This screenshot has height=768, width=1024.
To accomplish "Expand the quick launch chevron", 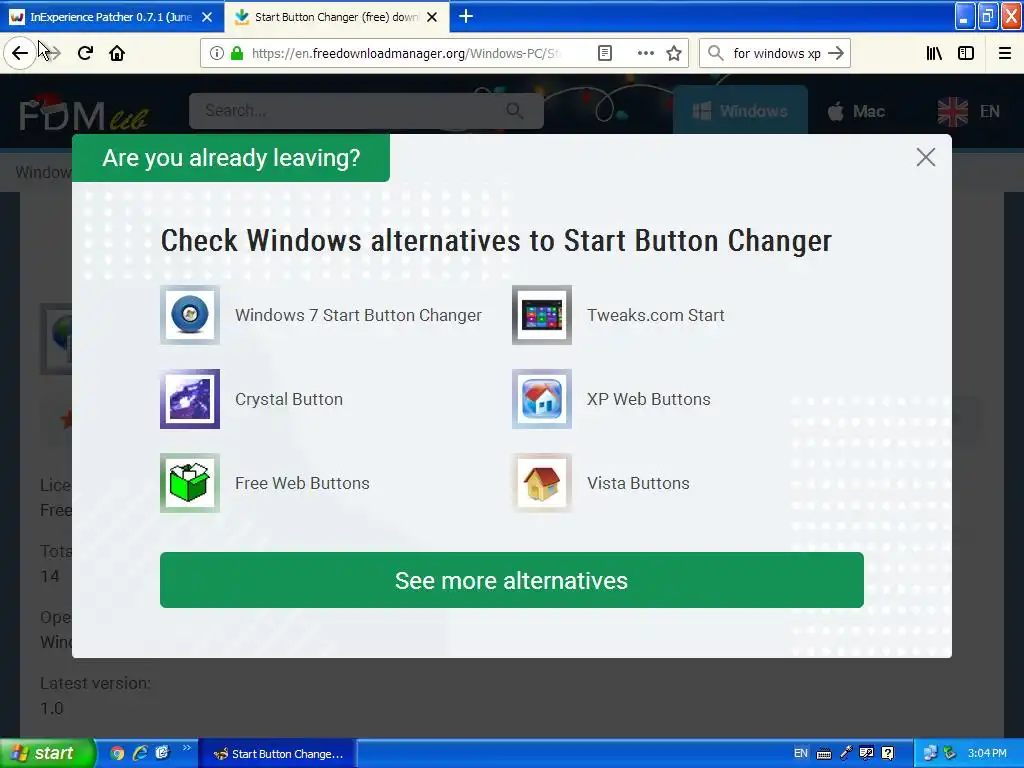I will [187, 748].
